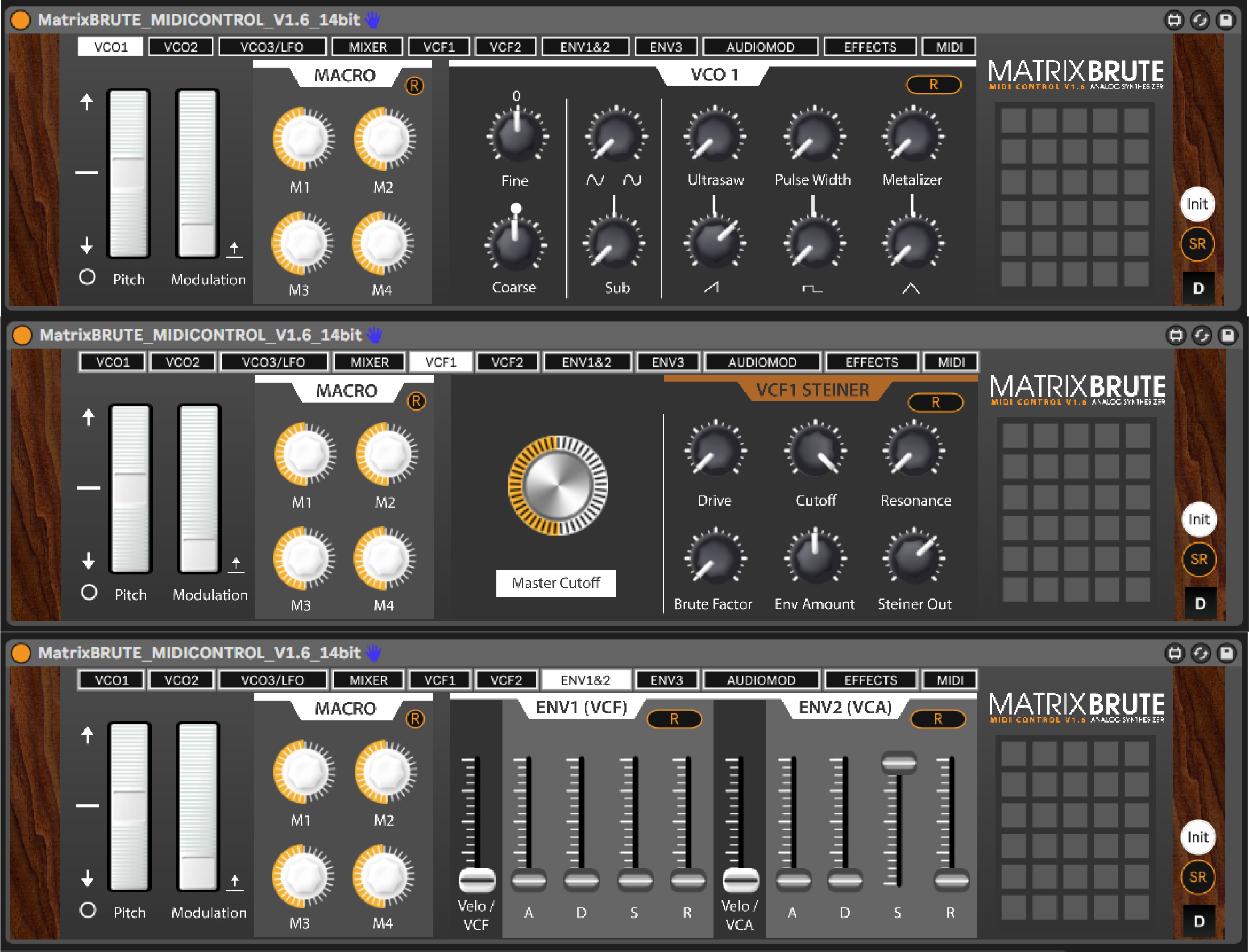Click the pitch up arrow in middle device
The width and height of the screenshot is (1249, 952).
(88, 418)
